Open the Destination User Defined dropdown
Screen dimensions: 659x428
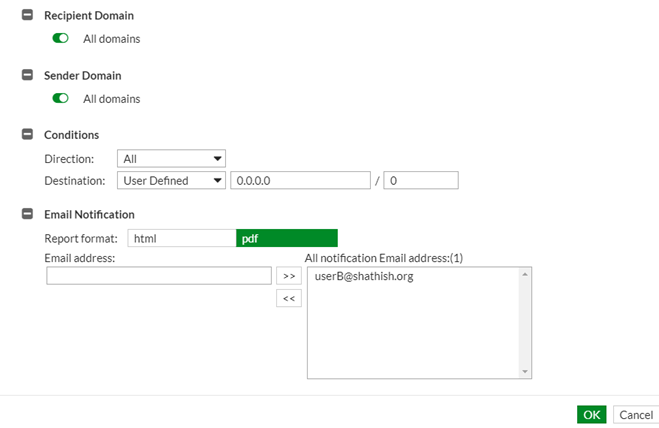tap(171, 180)
